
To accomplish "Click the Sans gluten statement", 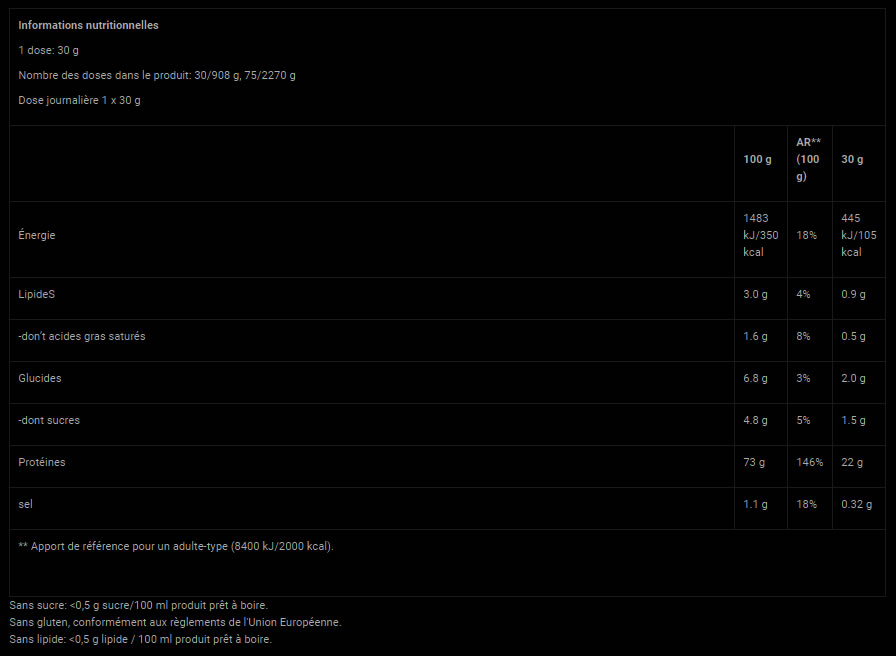I will [175, 622].
